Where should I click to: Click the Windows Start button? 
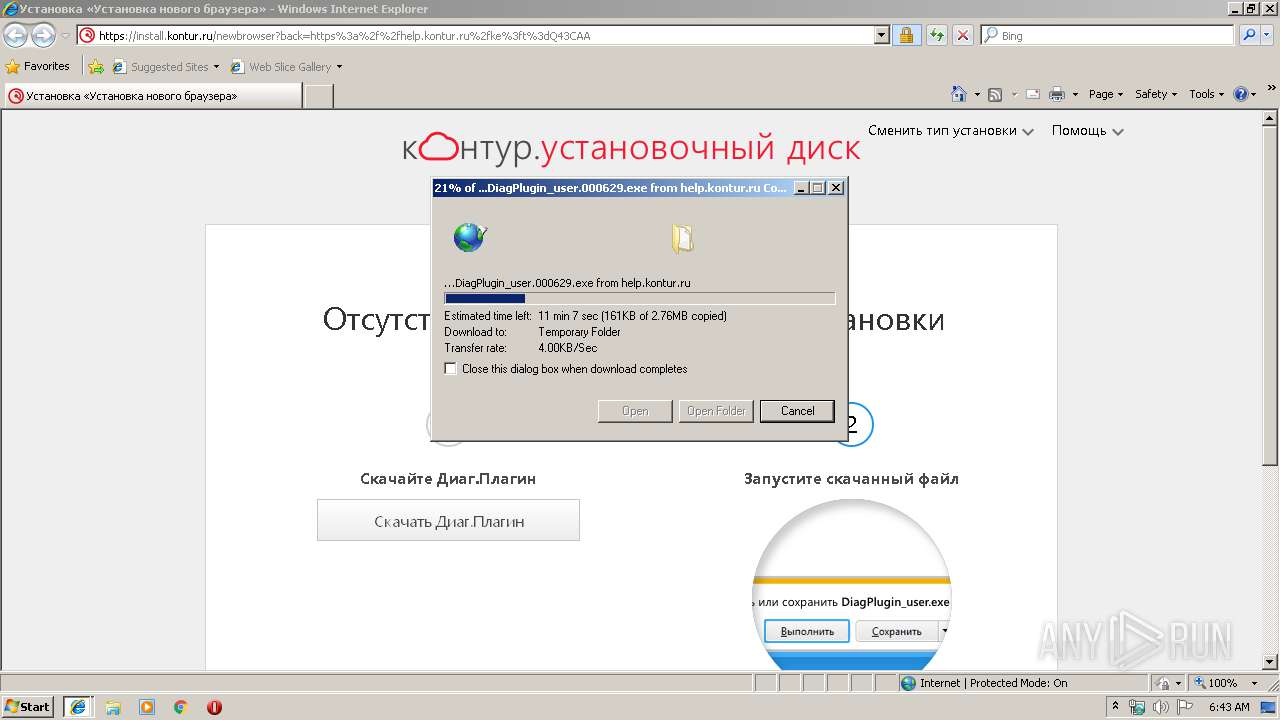(27, 707)
